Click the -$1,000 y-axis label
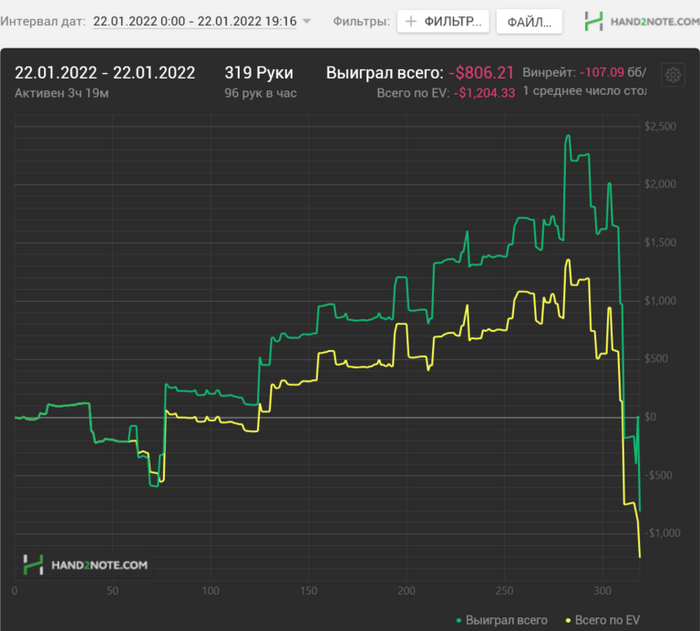 tap(662, 533)
